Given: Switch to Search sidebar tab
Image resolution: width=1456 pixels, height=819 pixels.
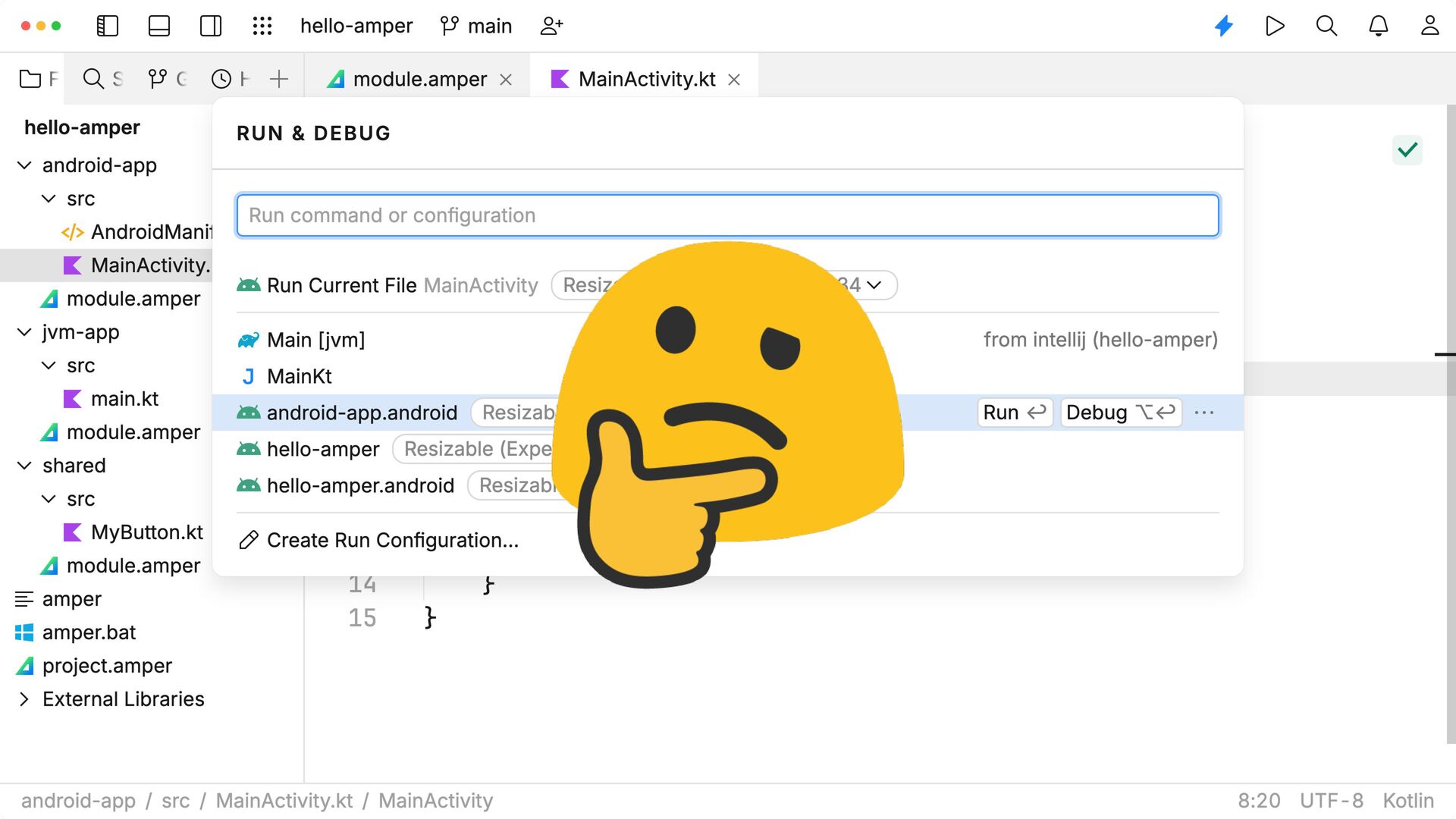Looking at the screenshot, I should click(x=102, y=79).
